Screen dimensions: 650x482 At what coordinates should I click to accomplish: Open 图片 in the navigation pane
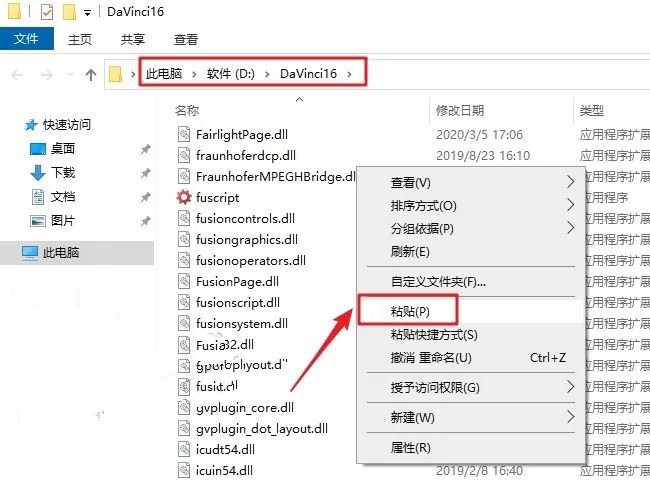[x=63, y=220]
